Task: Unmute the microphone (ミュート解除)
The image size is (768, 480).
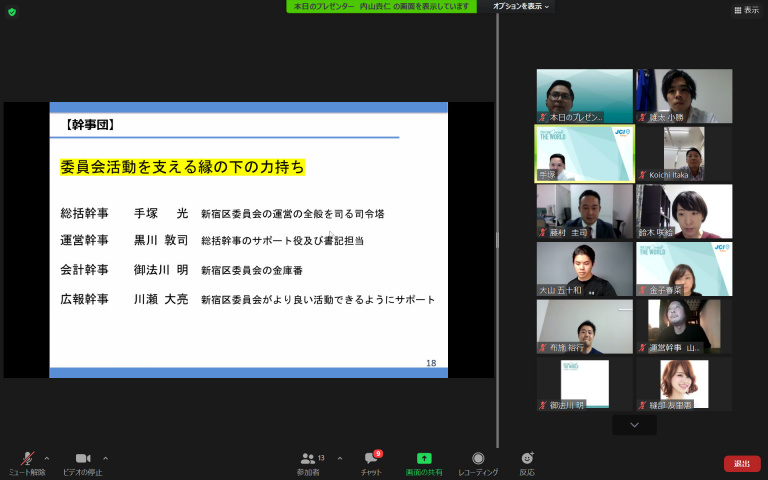Action: click(27, 459)
